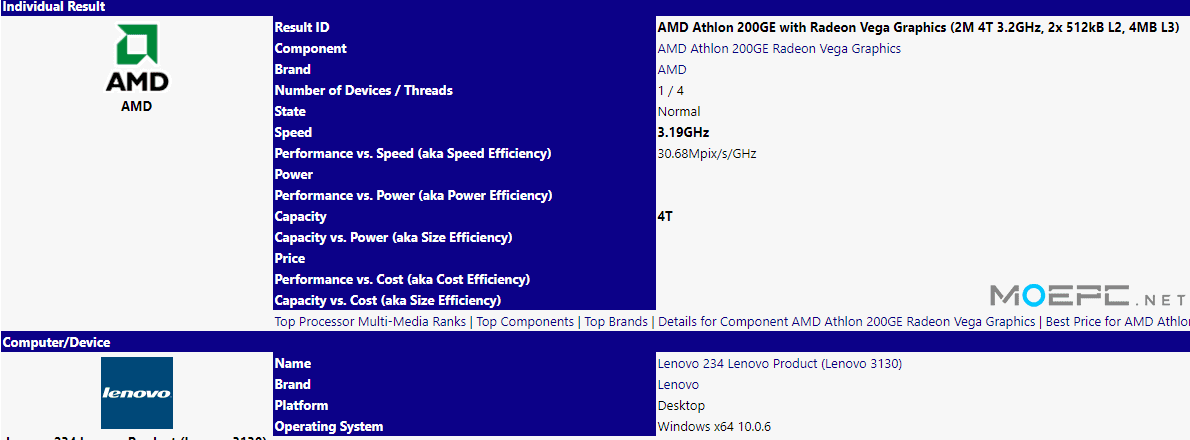Click the AMD caption under the logo
The height and width of the screenshot is (440, 1190).
[137, 106]
